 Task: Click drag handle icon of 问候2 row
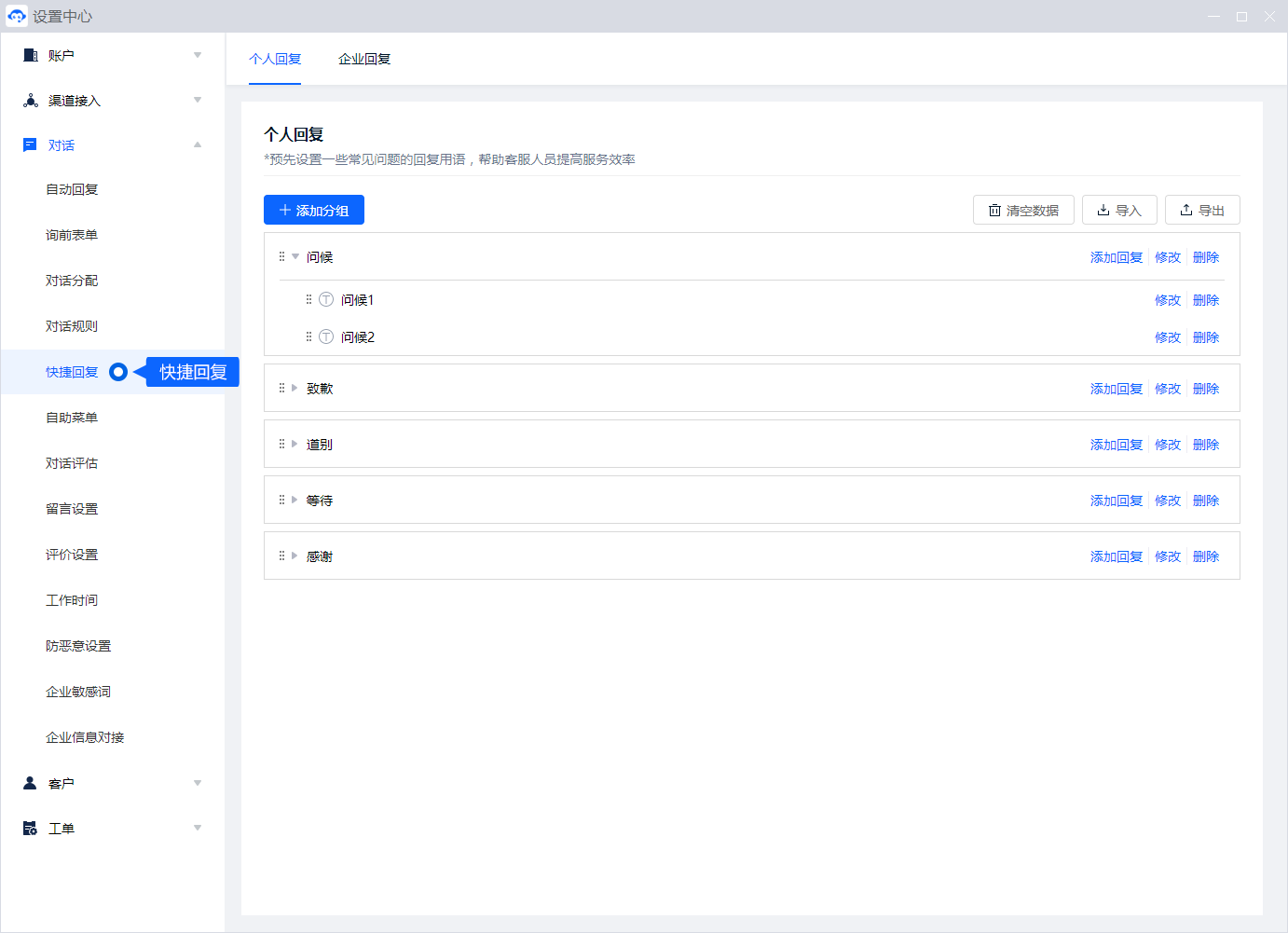pos(308,336)
